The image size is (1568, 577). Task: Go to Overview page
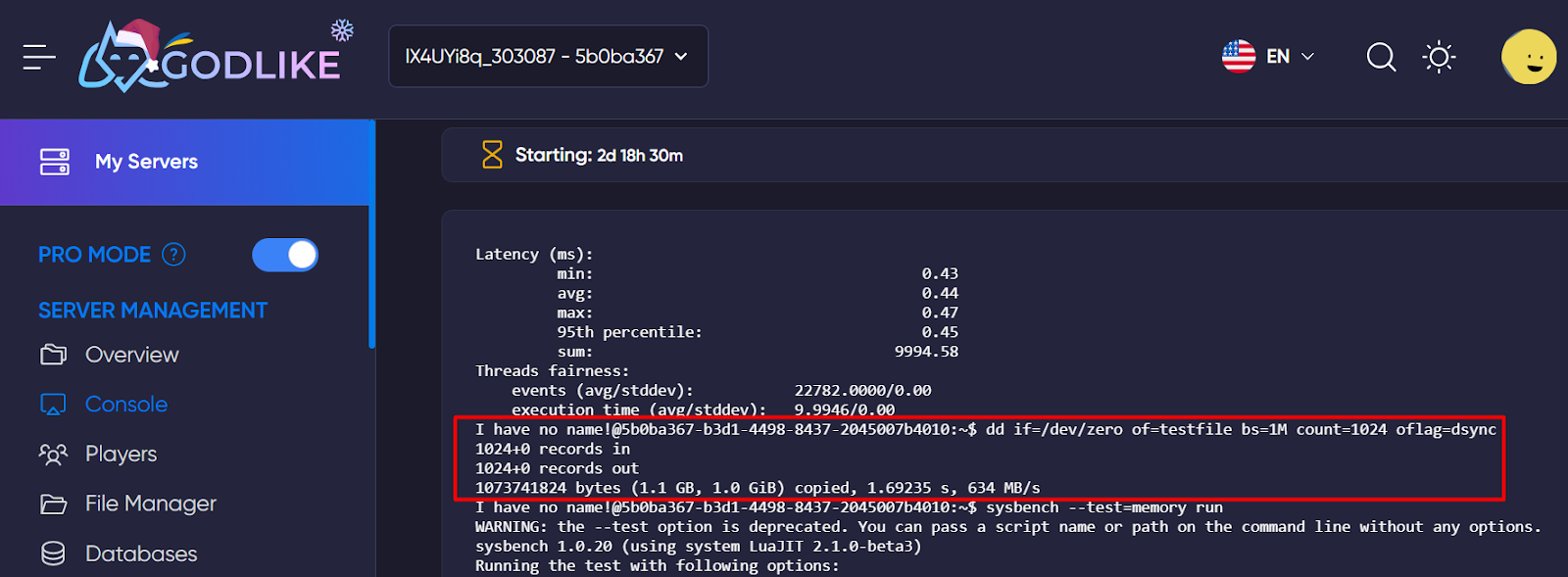(x=131, y=355)
